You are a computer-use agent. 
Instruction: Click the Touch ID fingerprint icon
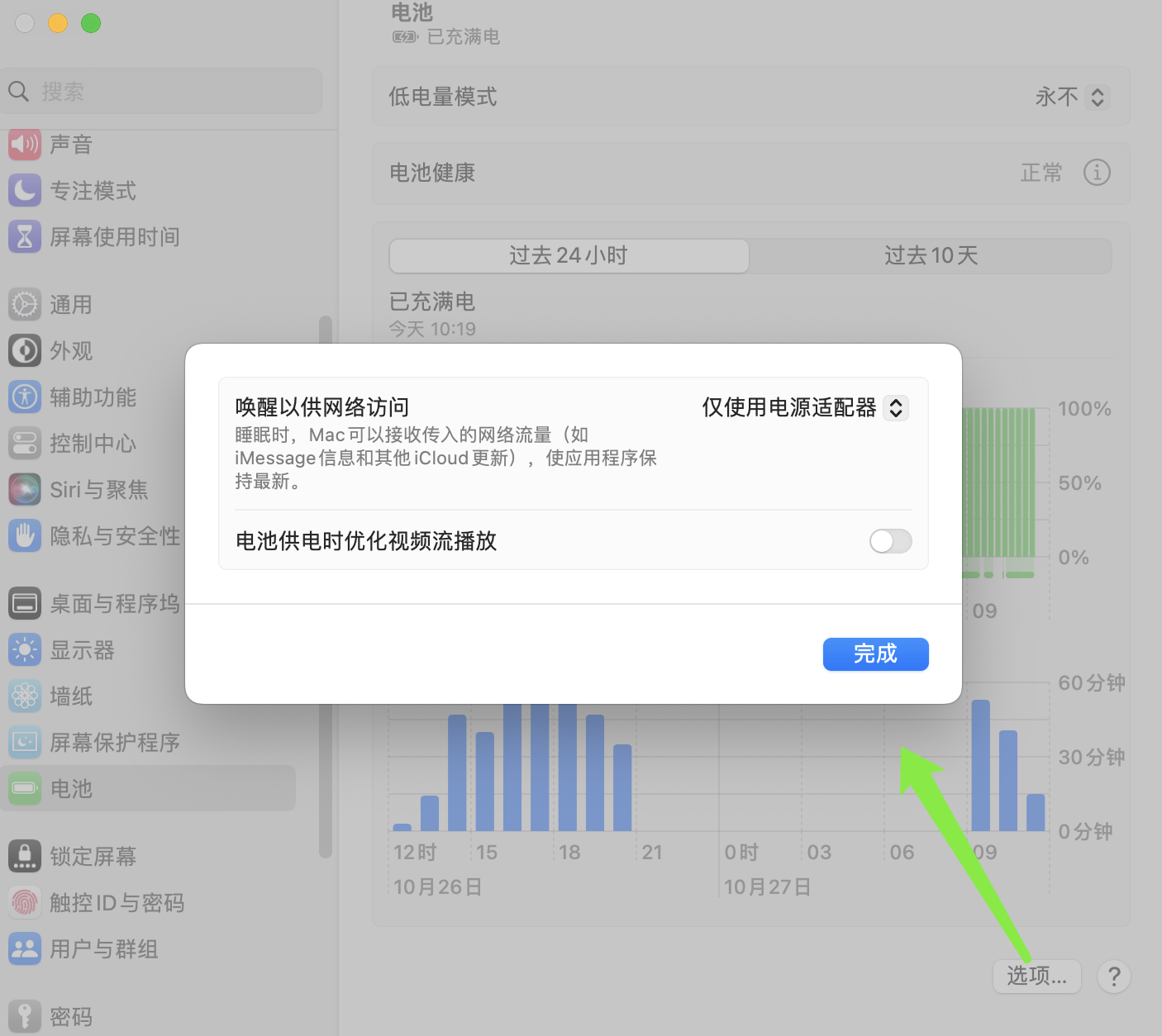click(x=25, y=903)
